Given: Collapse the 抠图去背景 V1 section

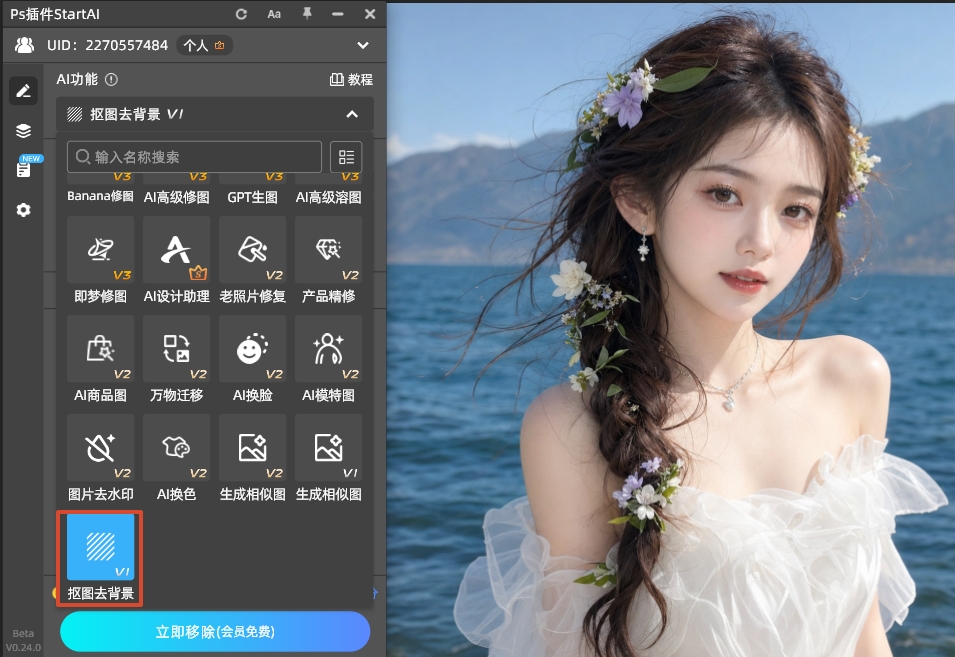Looking at the screenshot, I should coord(352,114).
